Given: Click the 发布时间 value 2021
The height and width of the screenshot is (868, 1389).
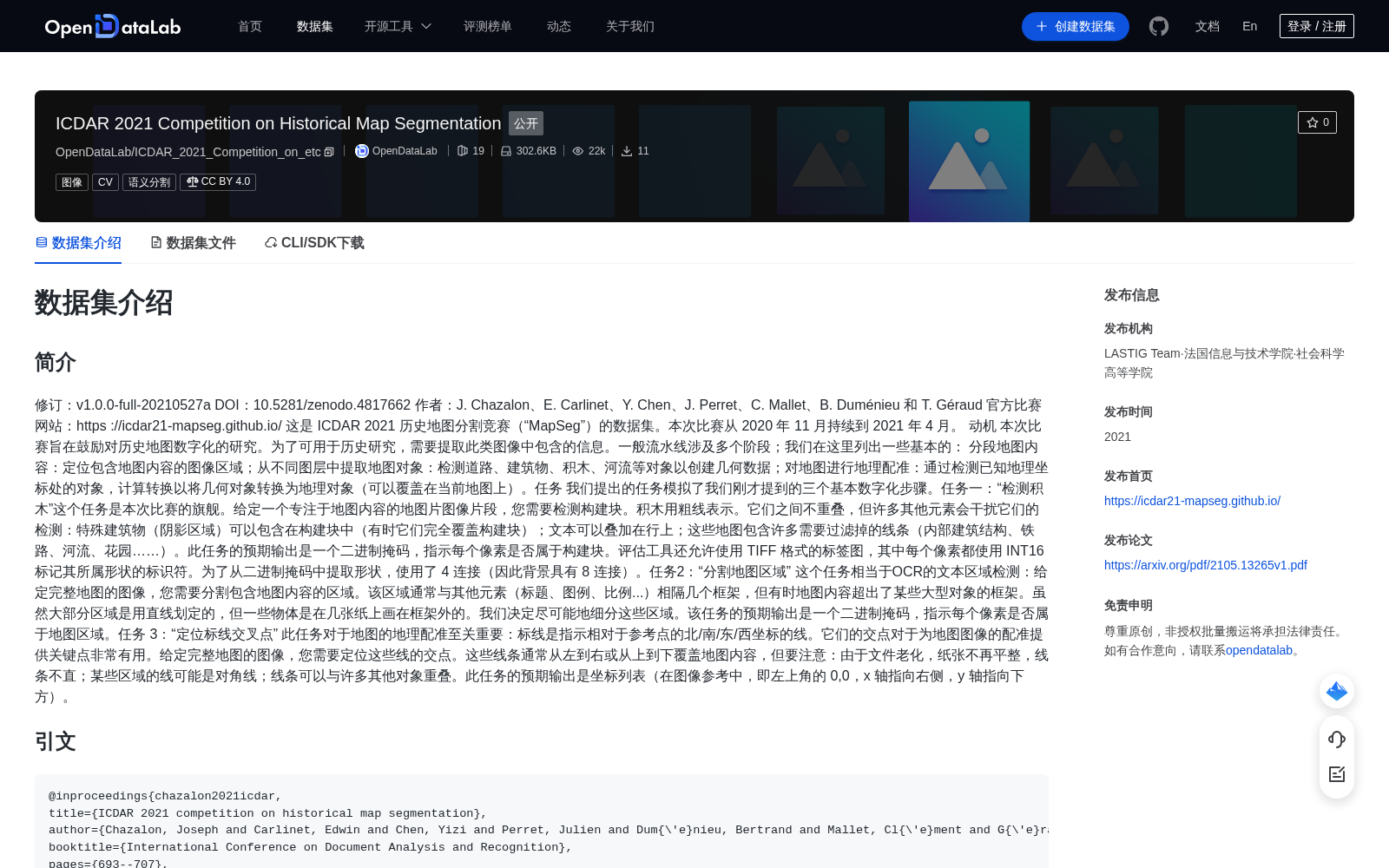Looking at the screenshot, I should [1117, 437].
